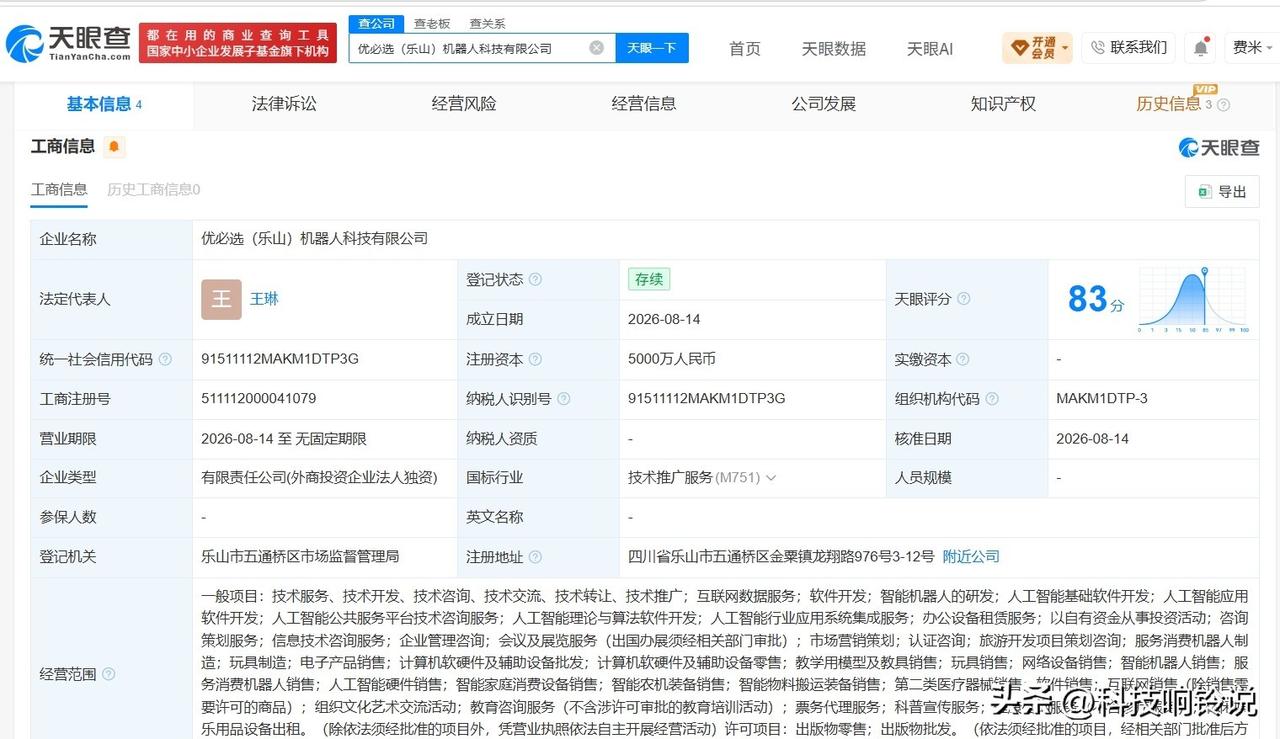Click 有限责任公司(外商投资企业法人独资) company type
This screenshot has height=739, width=1280.
click(320, 478)
